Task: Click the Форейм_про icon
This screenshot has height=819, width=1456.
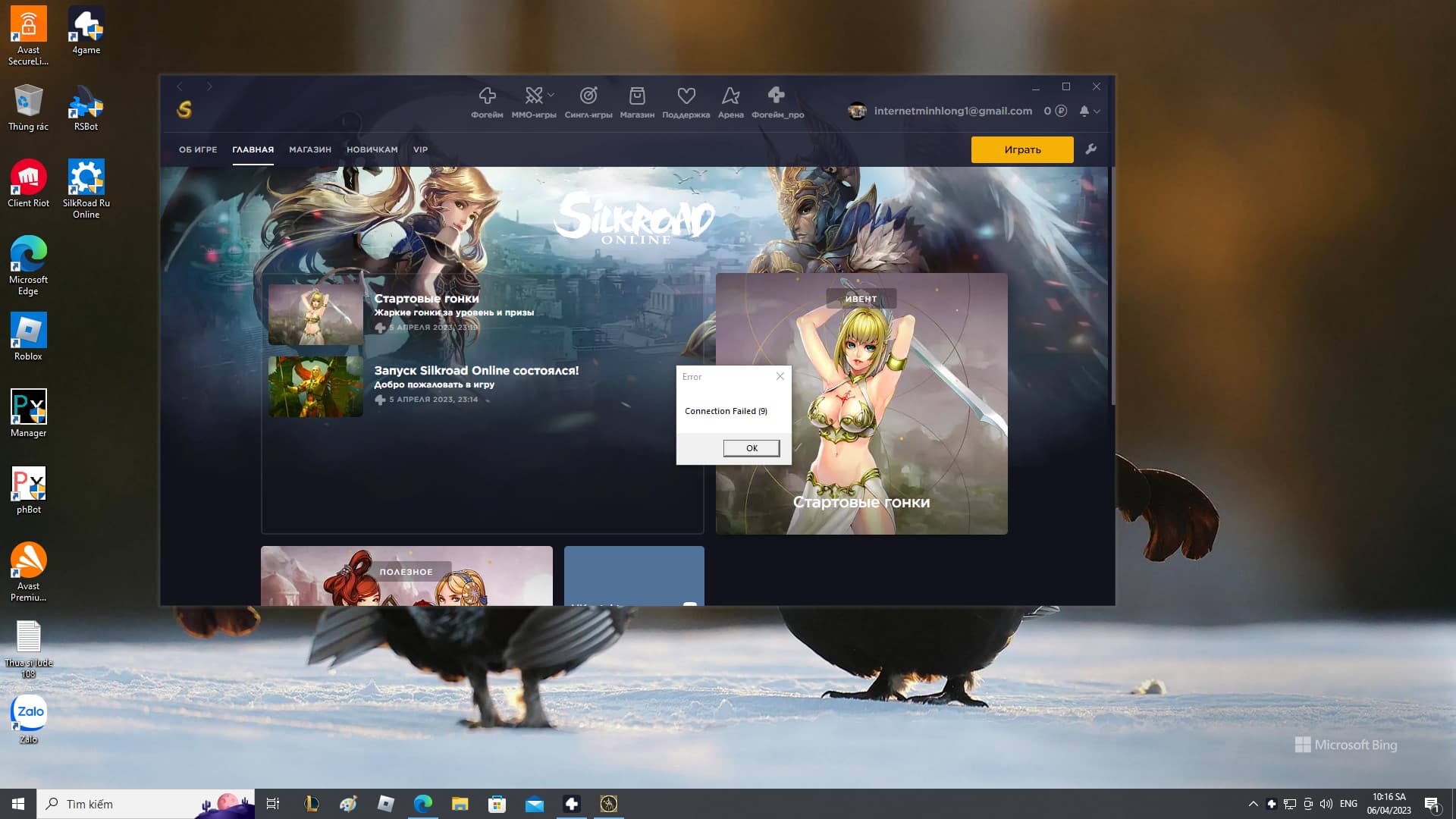Action: pyautogui.click(x=777, y=96)
